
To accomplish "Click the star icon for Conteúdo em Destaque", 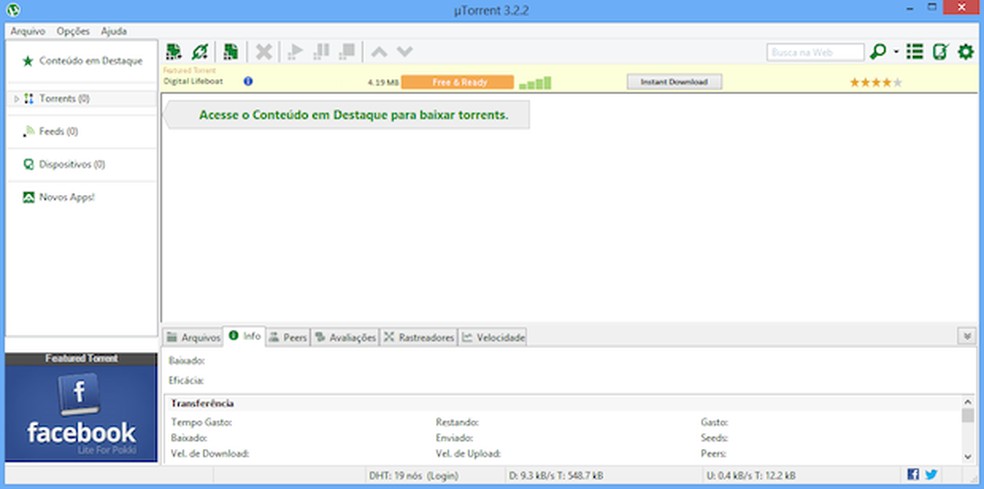I will pos(28,62).
